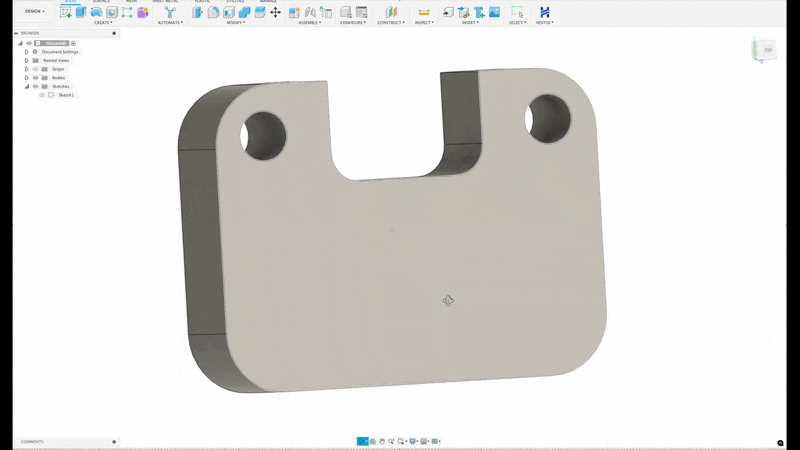Click the Insert Derive icon
Screen dimensions: 800x450
pyautogui.click(x=448, y=12)
